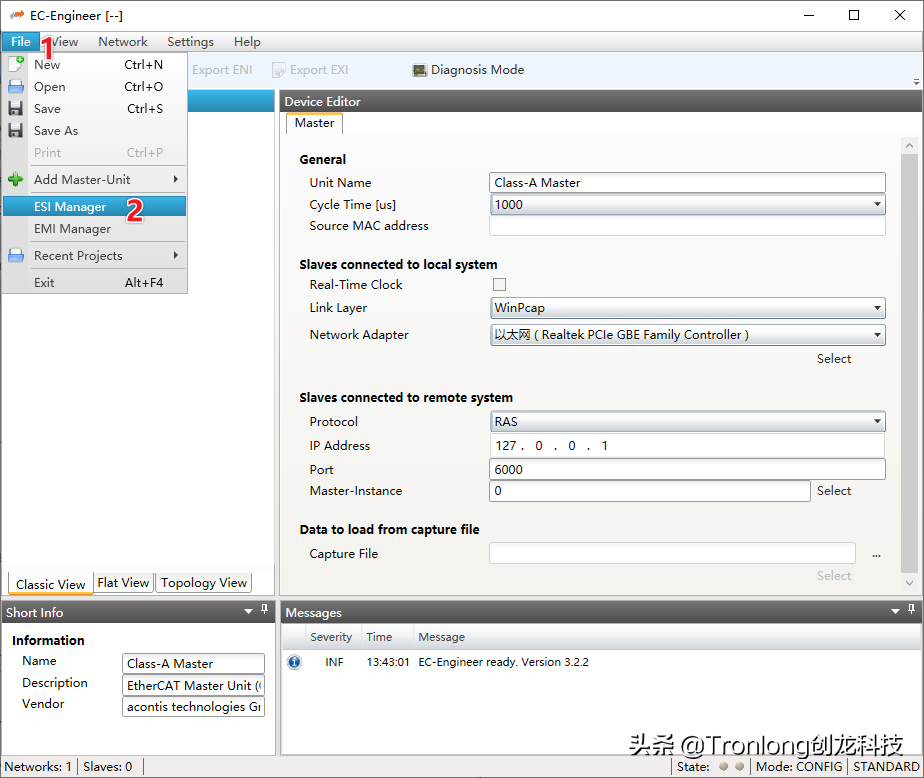Enter Diagnosis Mode via its toolbar icon
This screenshot has height=778, width=924.
point(421,69)
